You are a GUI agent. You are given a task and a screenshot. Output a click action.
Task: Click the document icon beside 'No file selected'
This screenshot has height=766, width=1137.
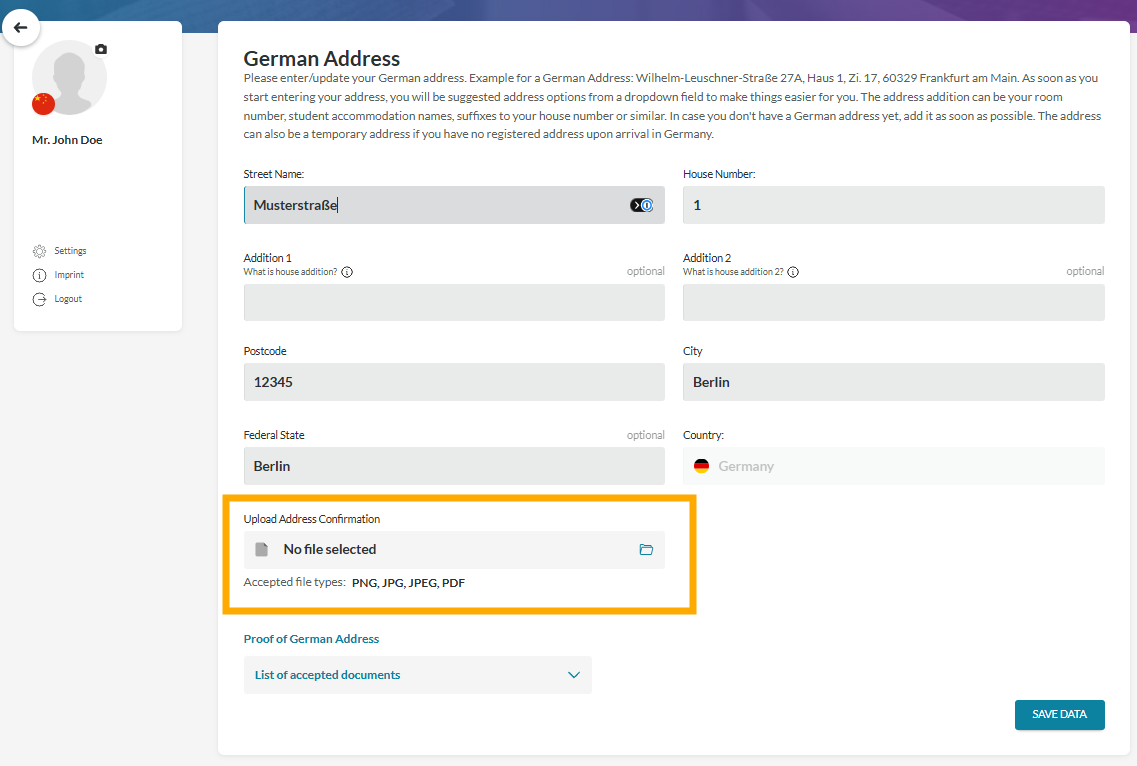pos(262,550)
